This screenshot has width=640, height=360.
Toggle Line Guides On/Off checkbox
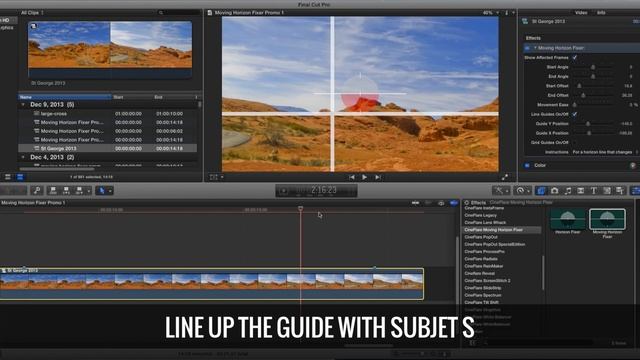(x=575, y=114)
